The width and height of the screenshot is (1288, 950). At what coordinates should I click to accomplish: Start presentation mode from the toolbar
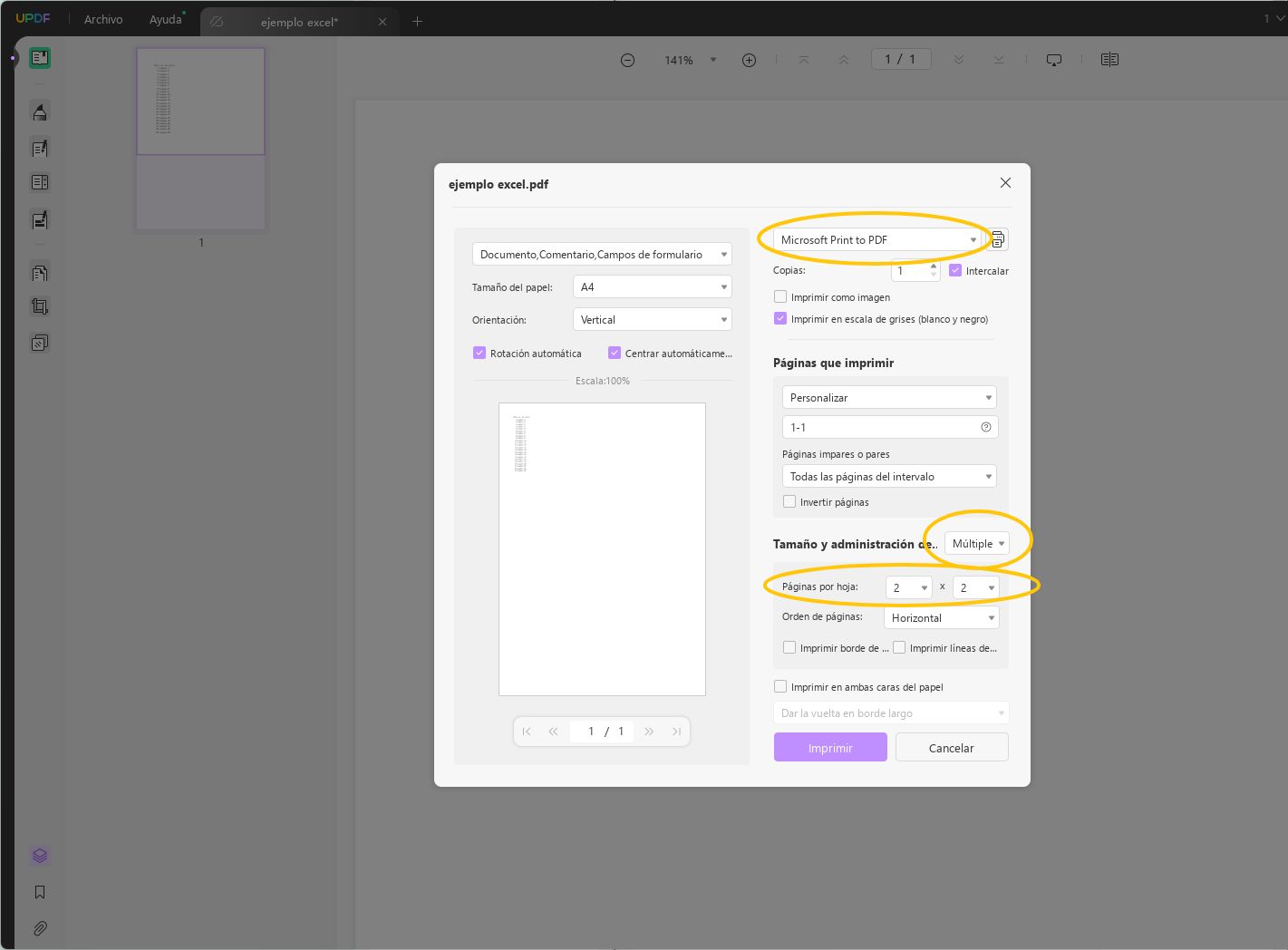click(x=1053, y=59)
